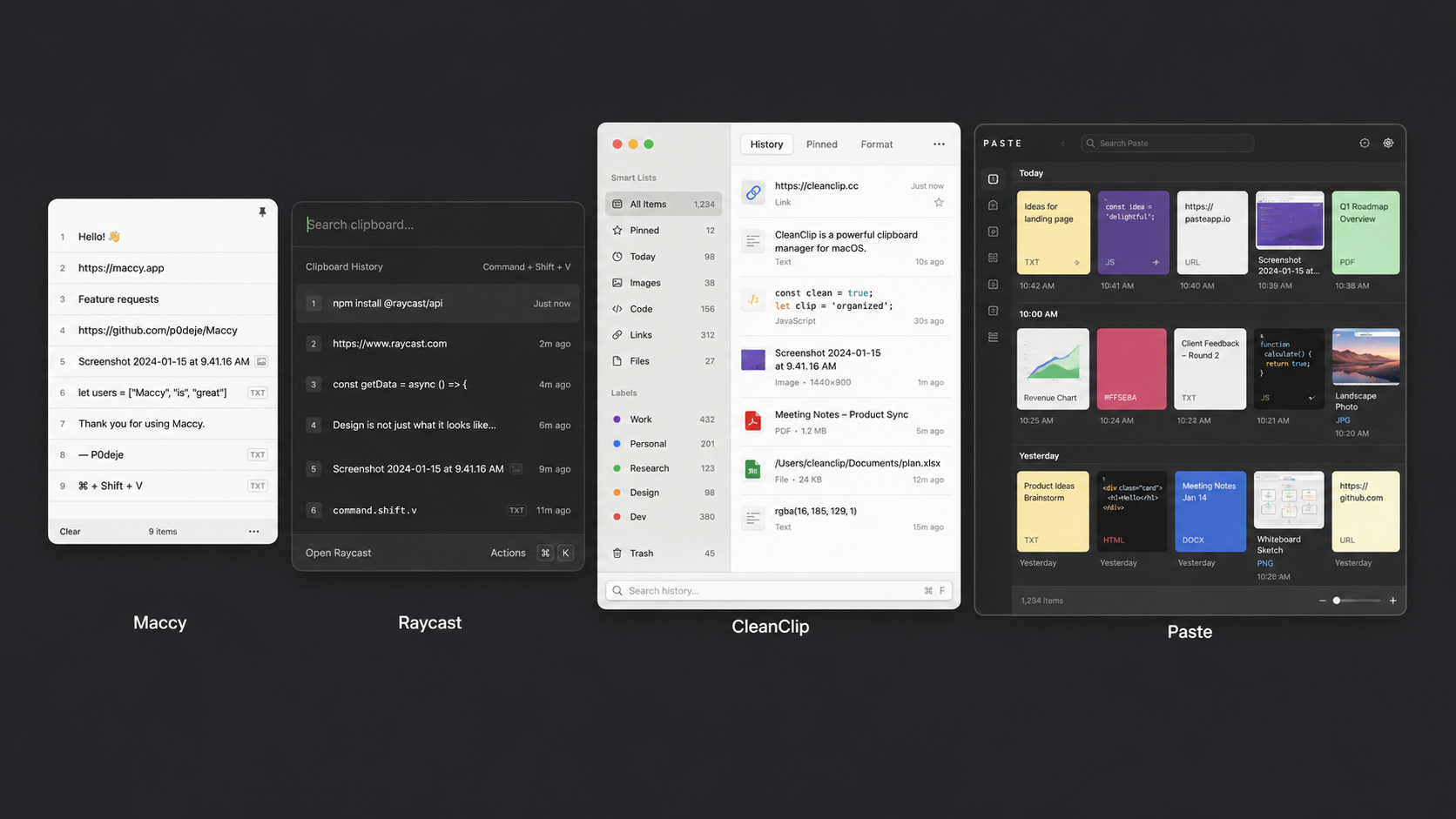
Task: Click the JavaScript snippet icon in CleanClip's history
Action: click(753, 299)
